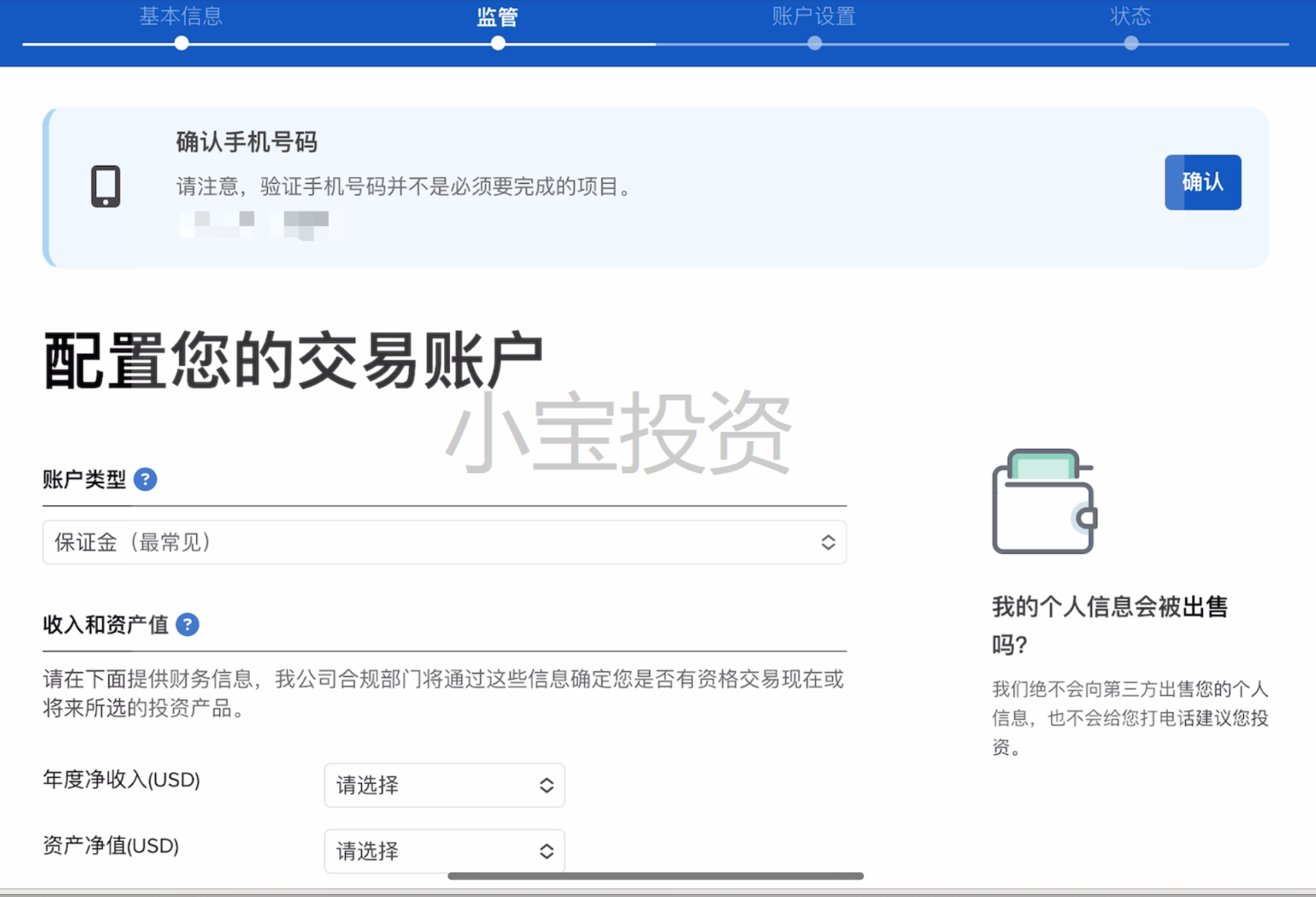Image resolution: width=1316 pixels, height=897 pixels.
Task: Click the blurred phone number in banner
Action: 260,223
